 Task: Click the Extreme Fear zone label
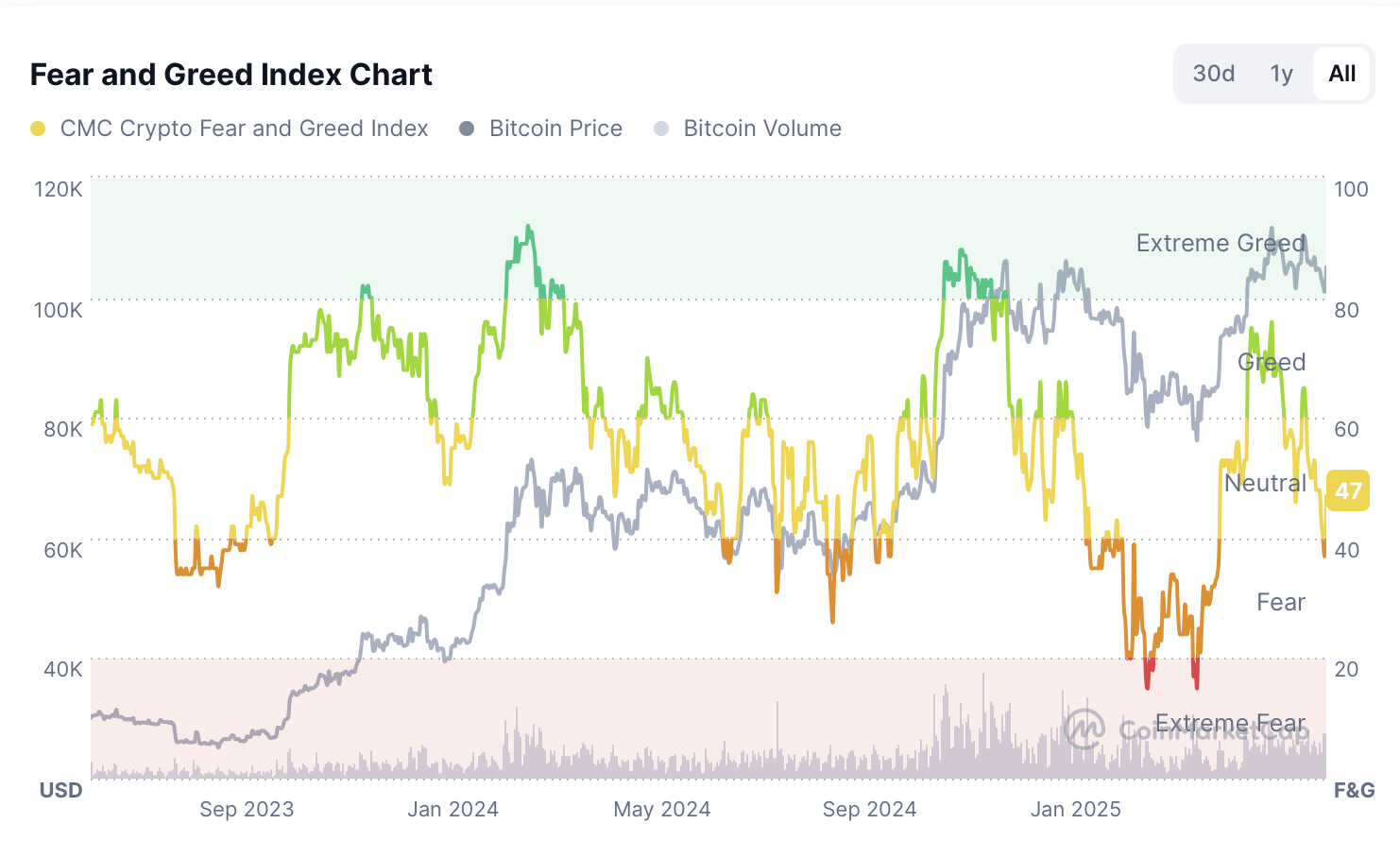pos(1231,722)
